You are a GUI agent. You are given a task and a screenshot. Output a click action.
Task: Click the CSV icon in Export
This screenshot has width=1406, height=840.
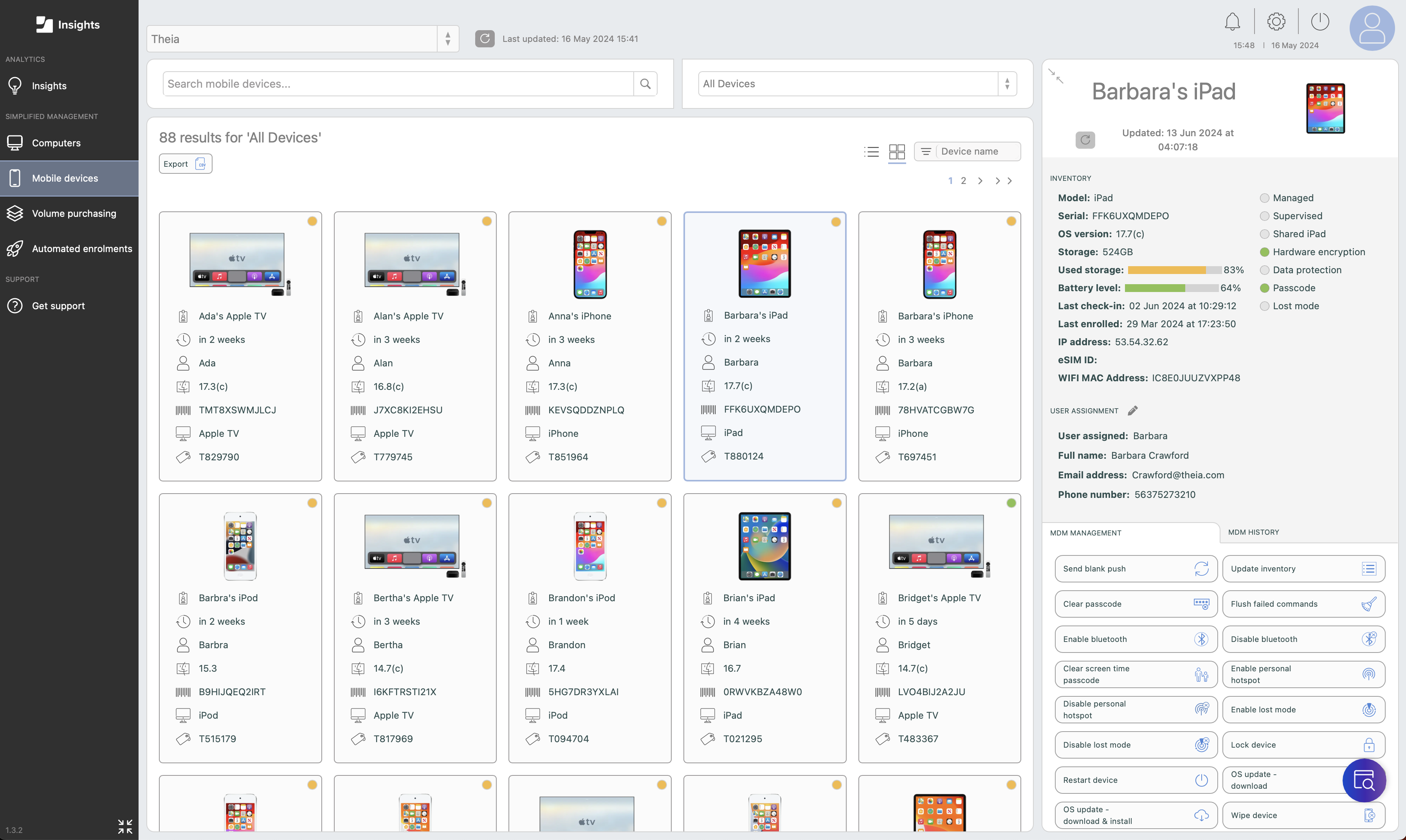(200, 164)
